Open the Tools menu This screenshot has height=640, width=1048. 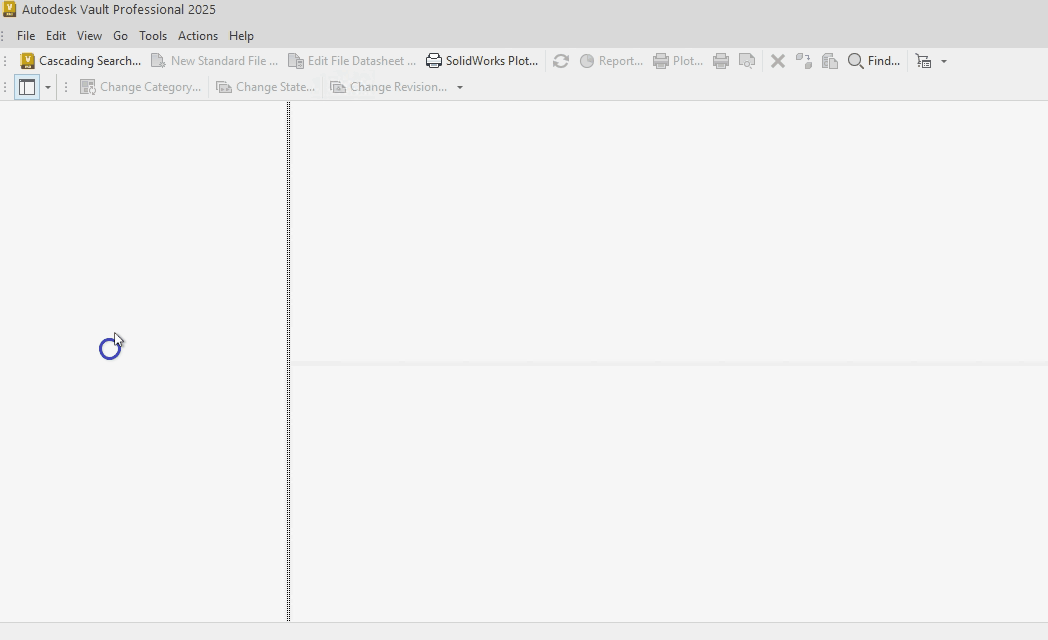(152, 35)
